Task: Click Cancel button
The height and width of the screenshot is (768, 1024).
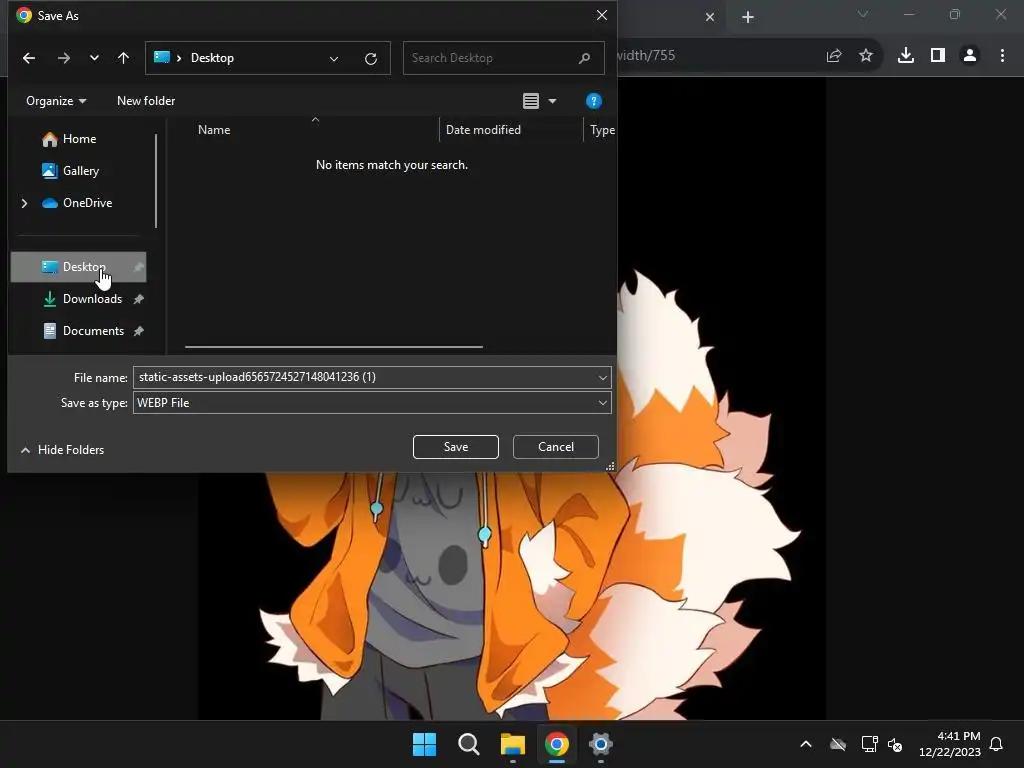Action: [556, 447]
